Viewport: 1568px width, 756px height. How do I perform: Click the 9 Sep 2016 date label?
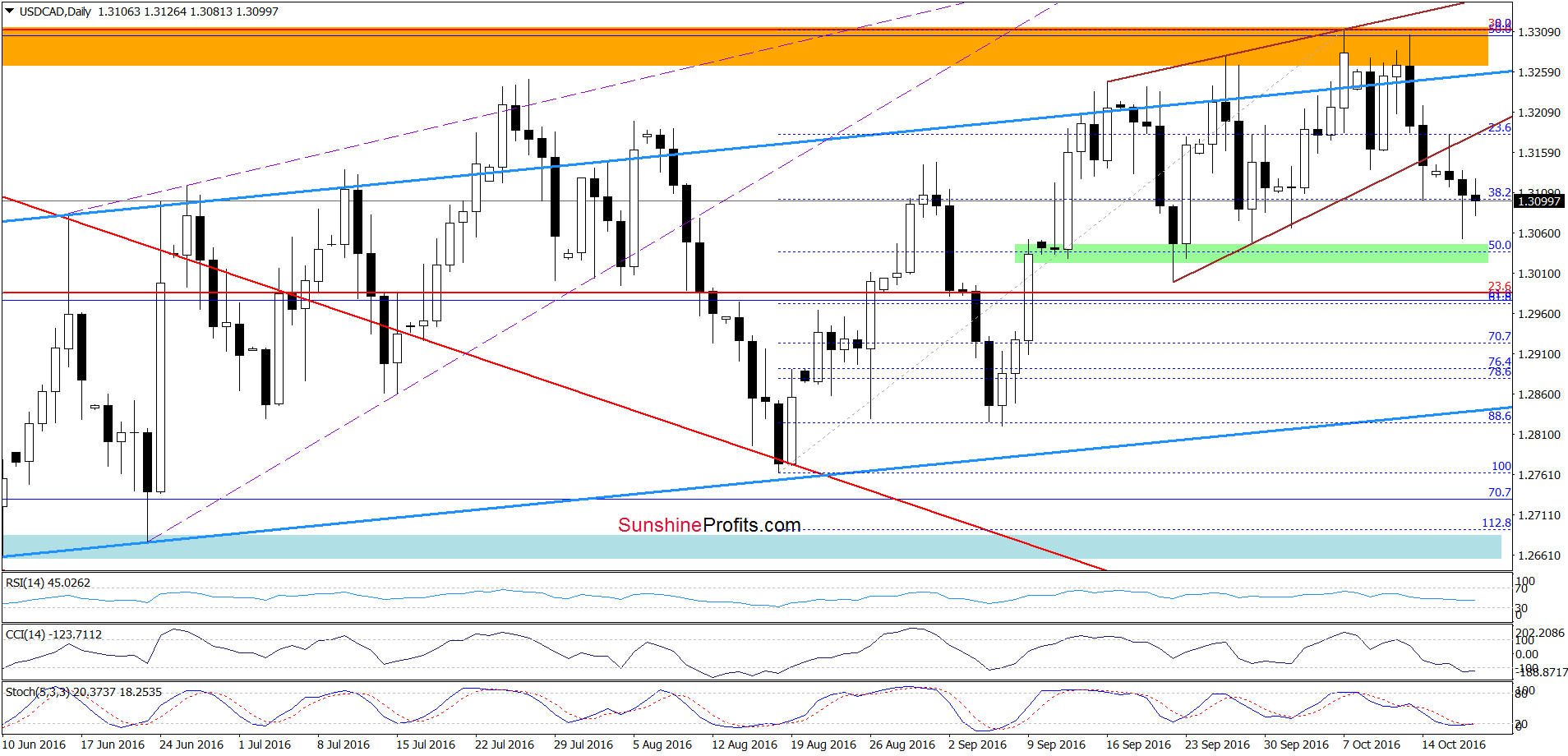coord(1057,744)
